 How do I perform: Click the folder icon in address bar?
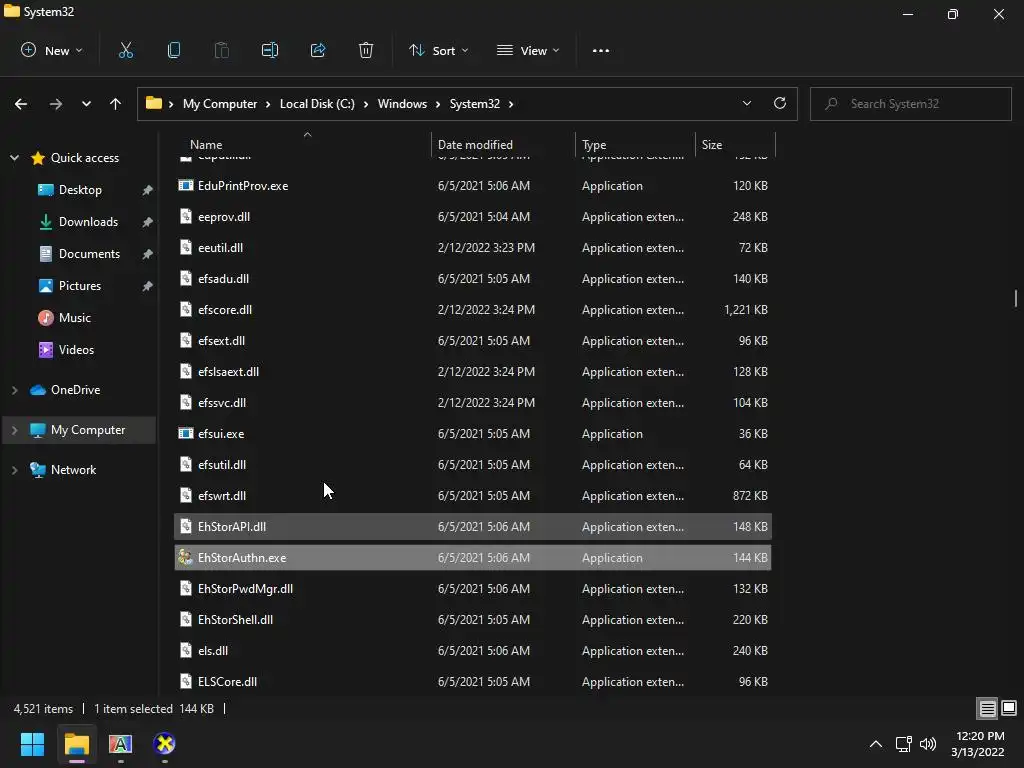point(153,103)
